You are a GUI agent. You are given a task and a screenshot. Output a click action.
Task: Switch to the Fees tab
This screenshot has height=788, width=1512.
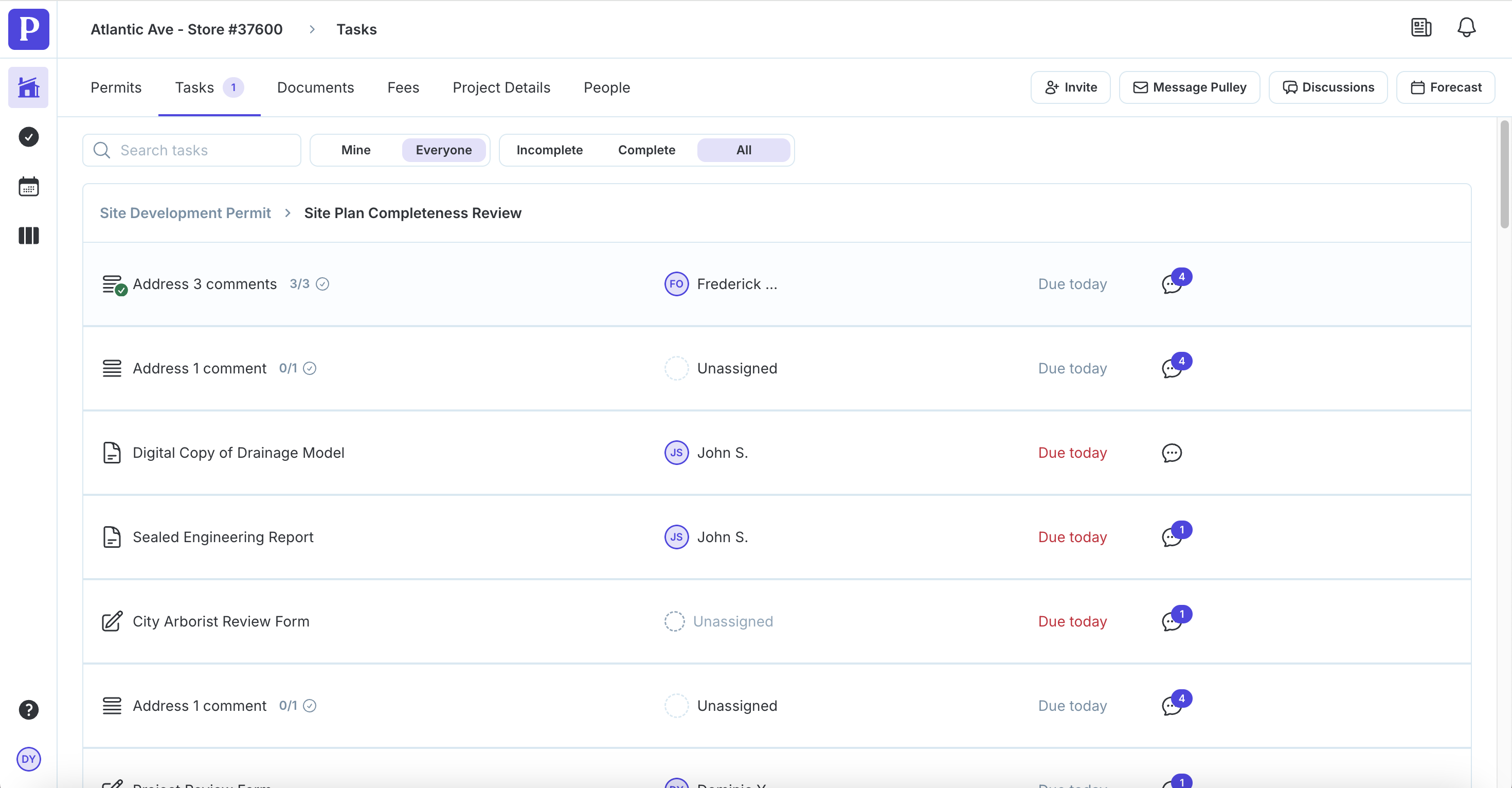click(403, 87)
